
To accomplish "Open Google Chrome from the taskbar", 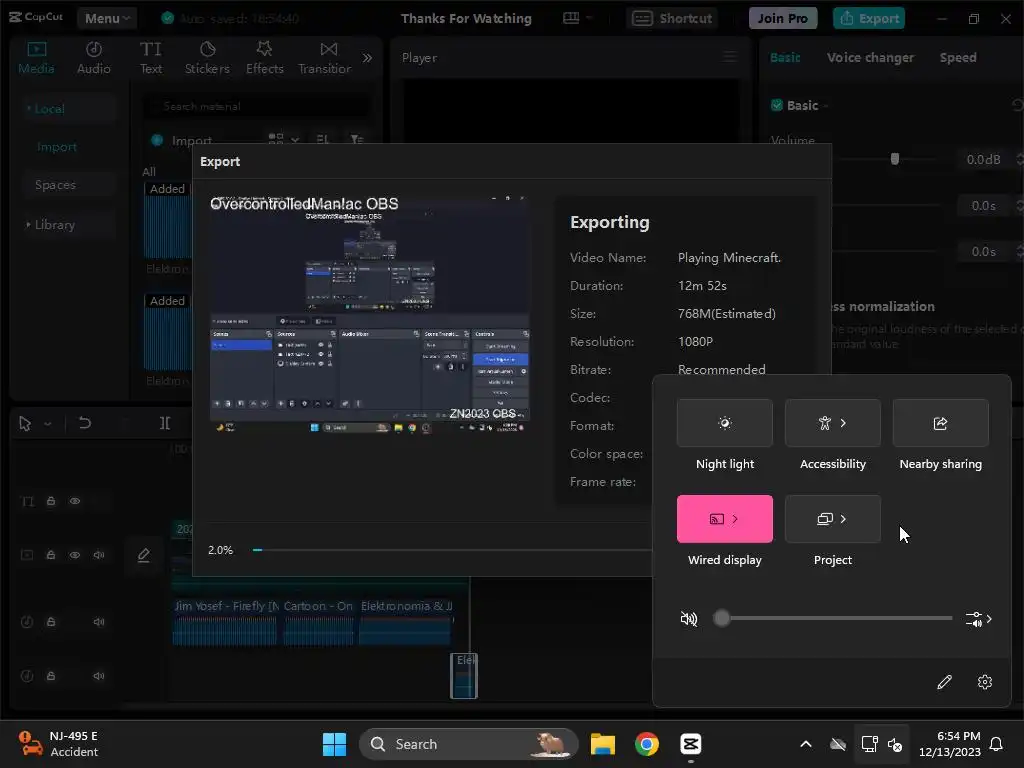I will (647, 744).
